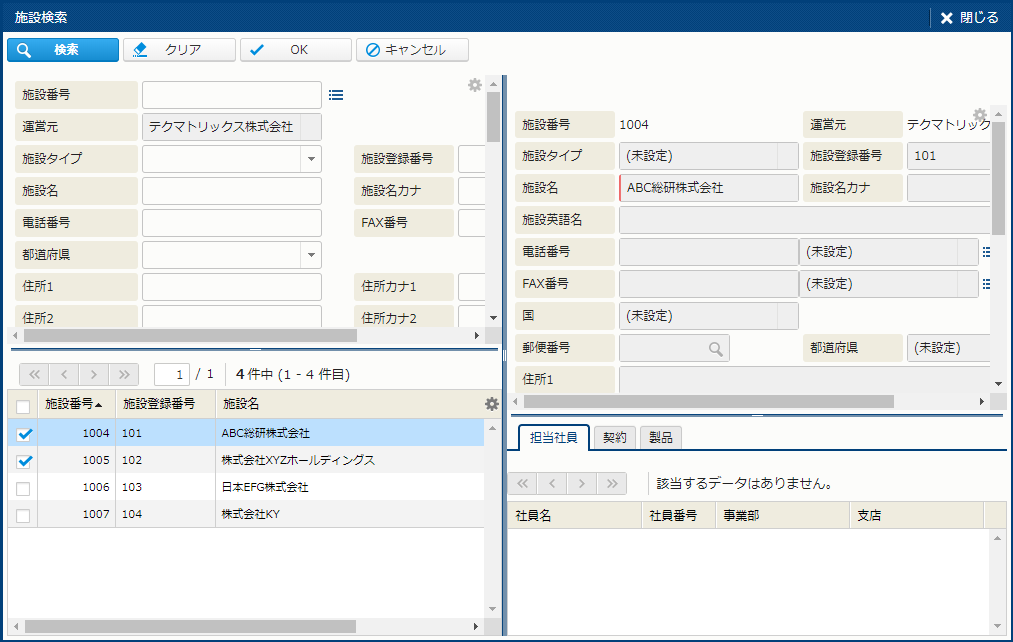Expand the 施設タイプ dropdown in search form
The height and width of the screenshot is (642, 1013).
click(x=310, y=159)
